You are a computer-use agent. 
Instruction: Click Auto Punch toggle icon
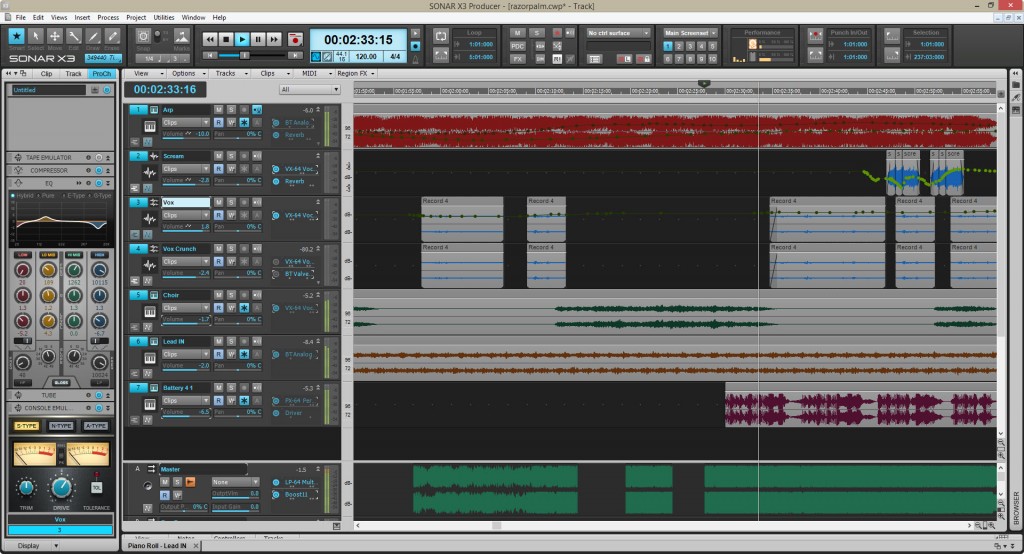816,37
